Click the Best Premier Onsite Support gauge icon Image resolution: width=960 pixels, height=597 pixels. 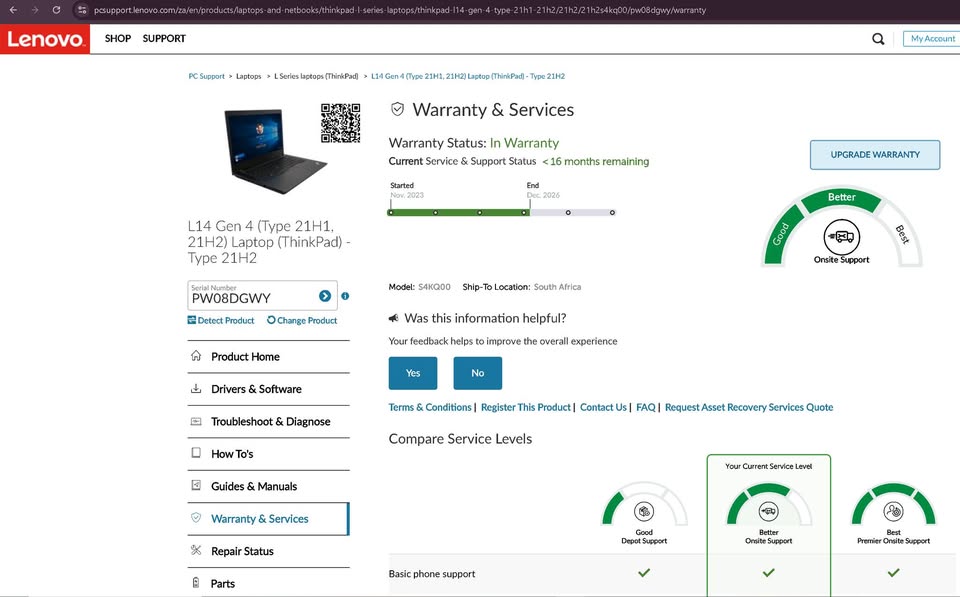pyautogui.click(x=893, y=511)
